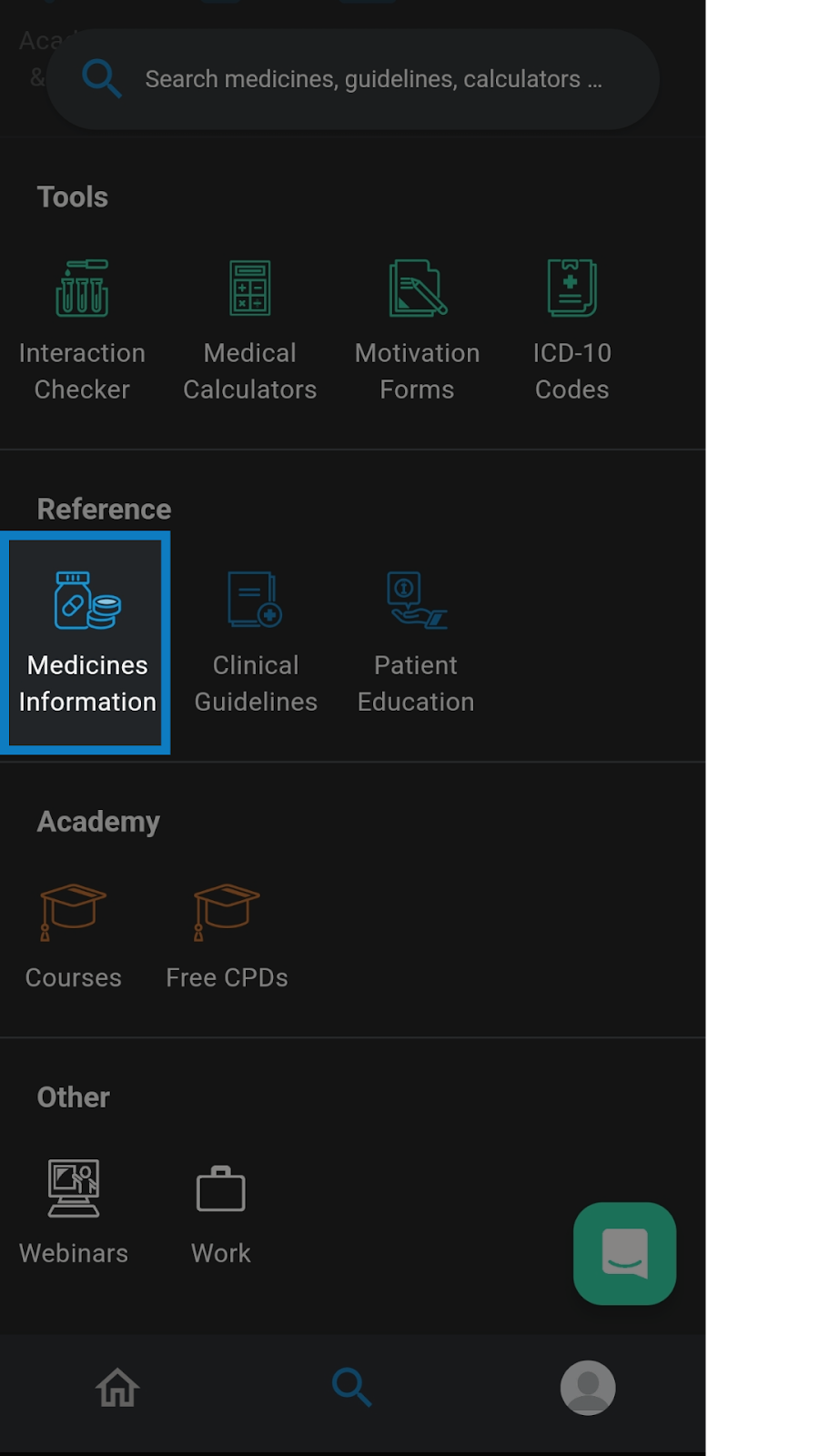Viewport: 819px width, 1456px height.
Task: Open the Webinars computer icon
Action: pyautogui.click(x=74, y=1188)
